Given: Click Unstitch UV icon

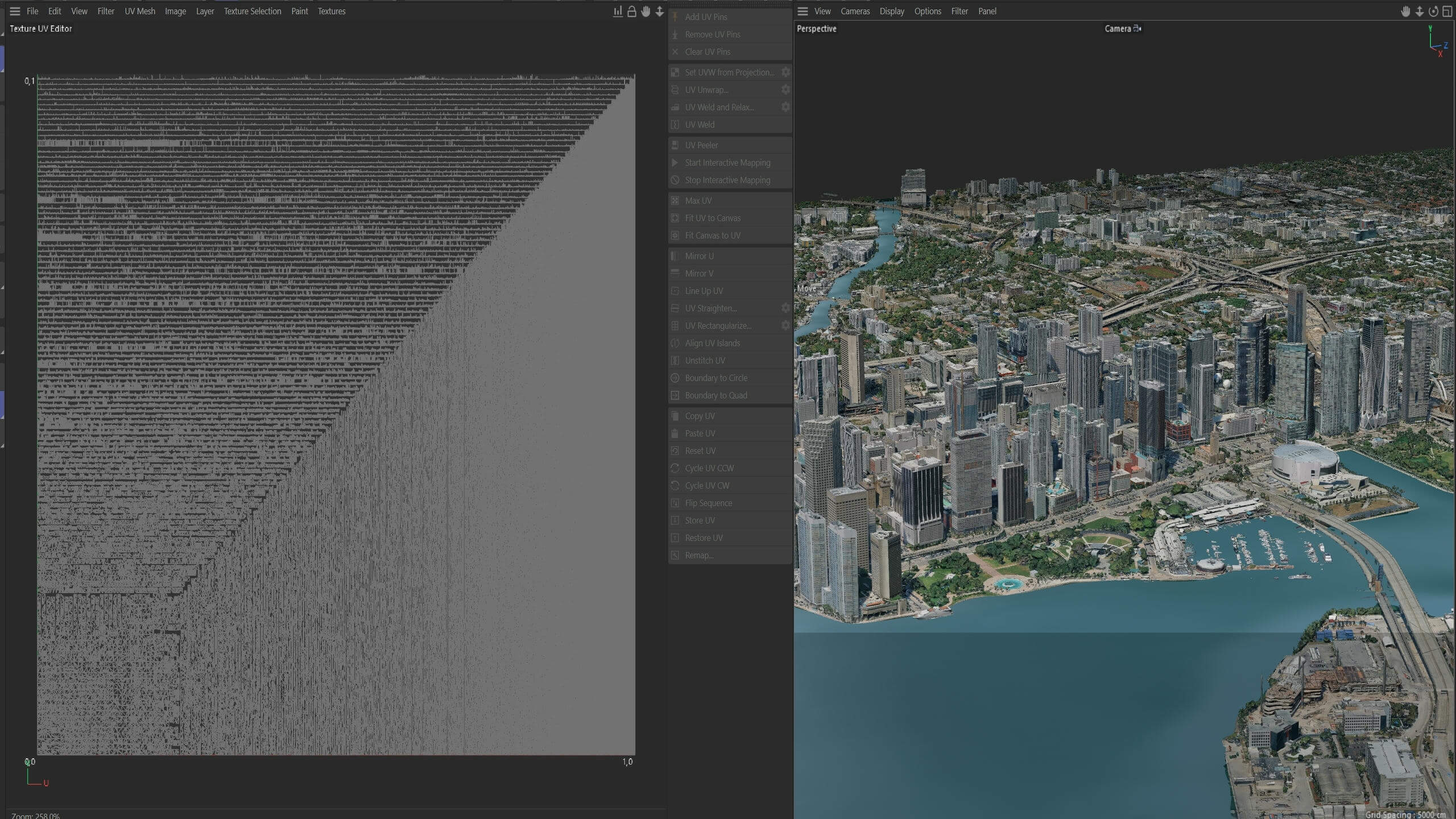Looking at the screenshot, I should coord(675,361).
